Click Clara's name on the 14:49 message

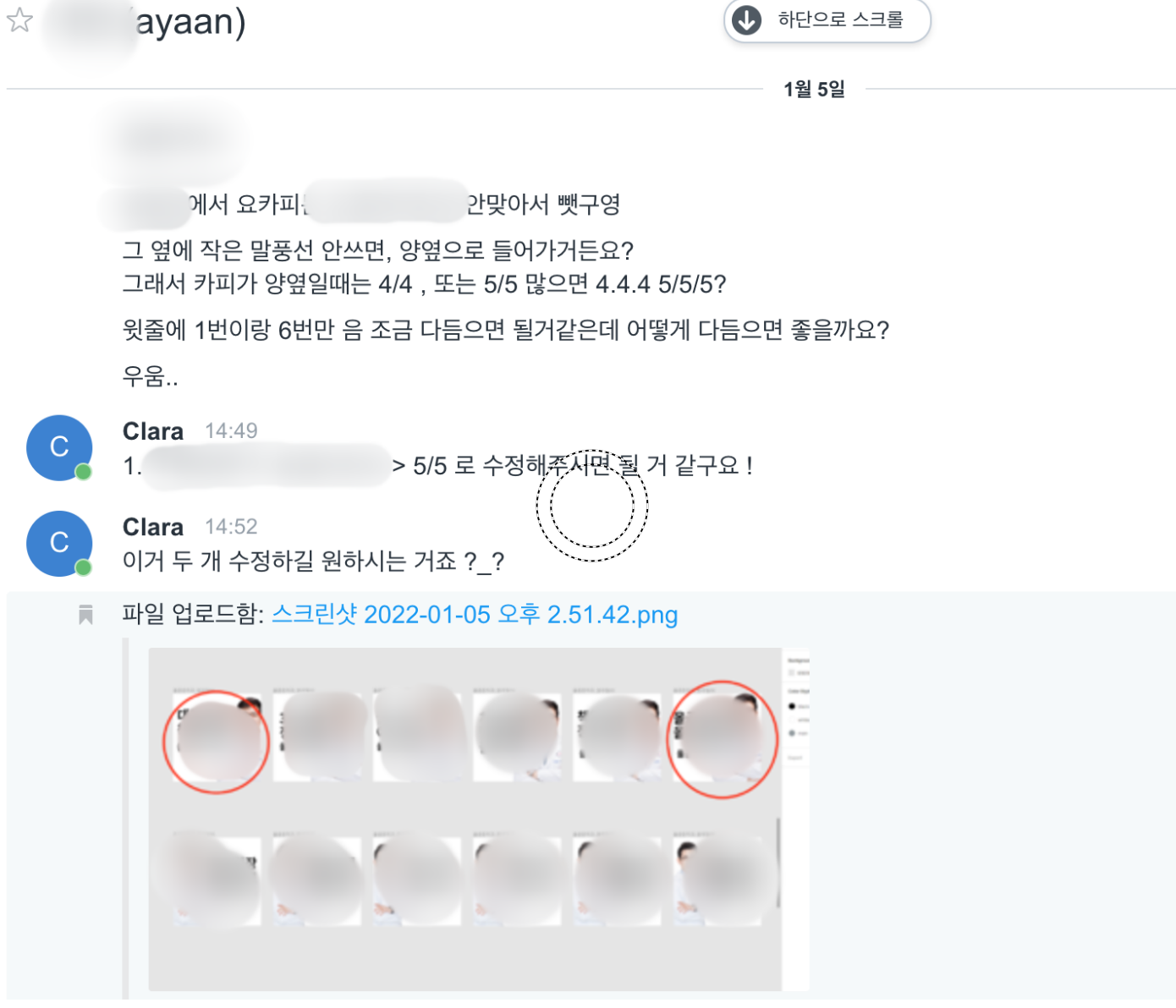point(153,431)
